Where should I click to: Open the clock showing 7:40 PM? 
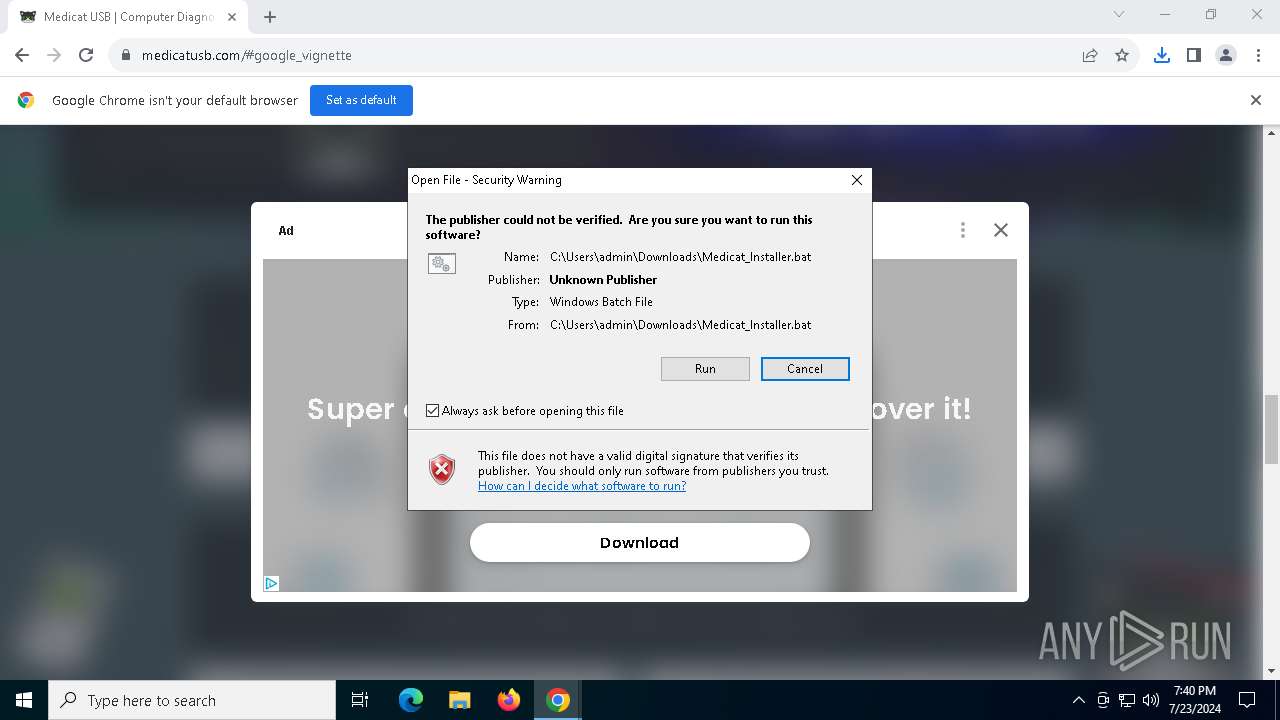tap(1194, 700)
